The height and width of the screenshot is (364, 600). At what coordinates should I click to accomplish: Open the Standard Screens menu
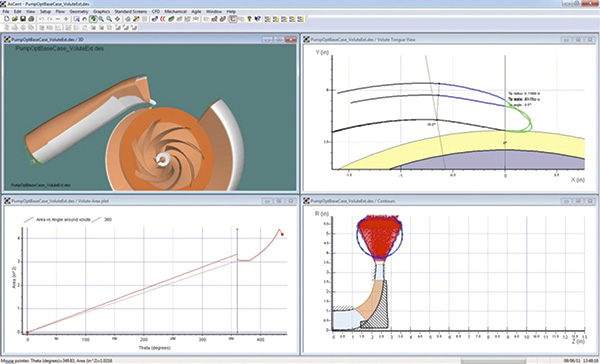130,11
